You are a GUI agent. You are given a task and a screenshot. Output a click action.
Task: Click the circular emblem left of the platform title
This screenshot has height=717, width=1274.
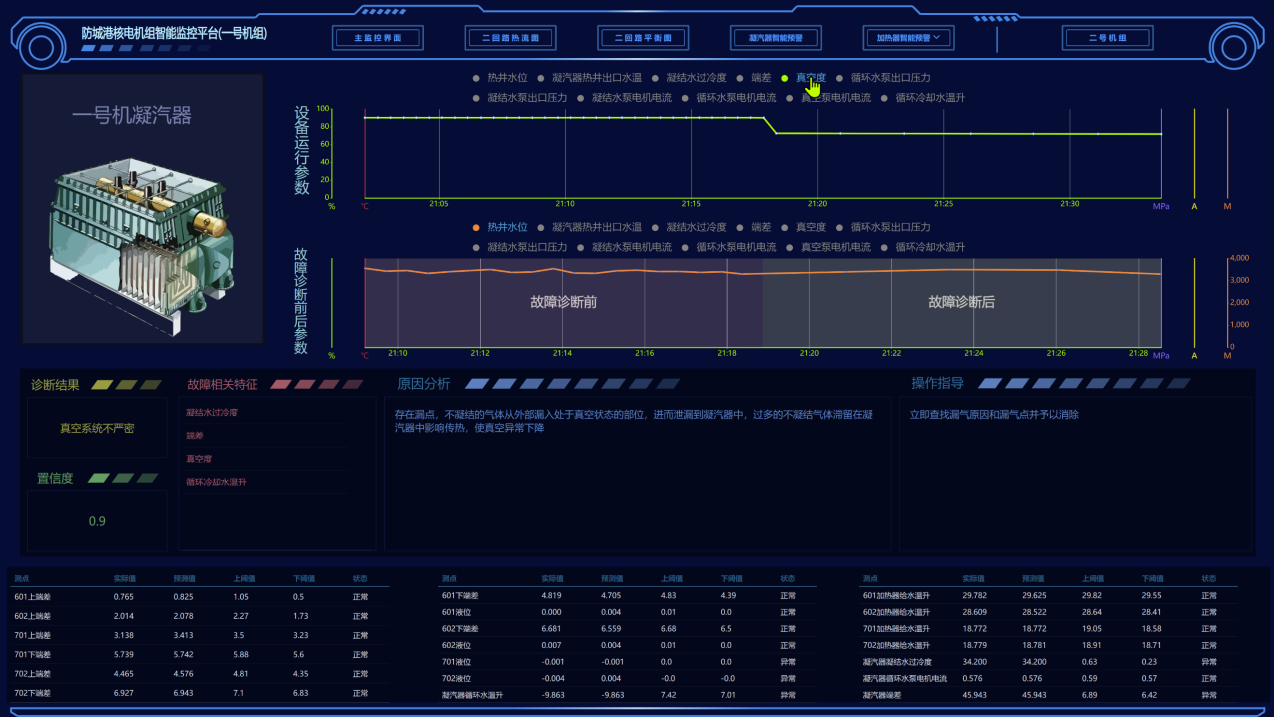(41, 46)
